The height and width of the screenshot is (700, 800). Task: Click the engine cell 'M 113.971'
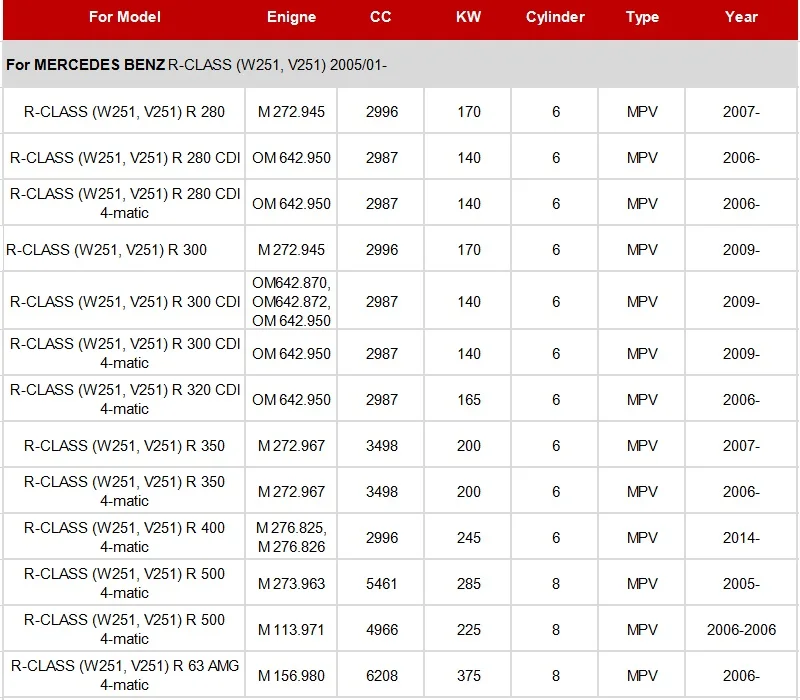coord(291,630)
